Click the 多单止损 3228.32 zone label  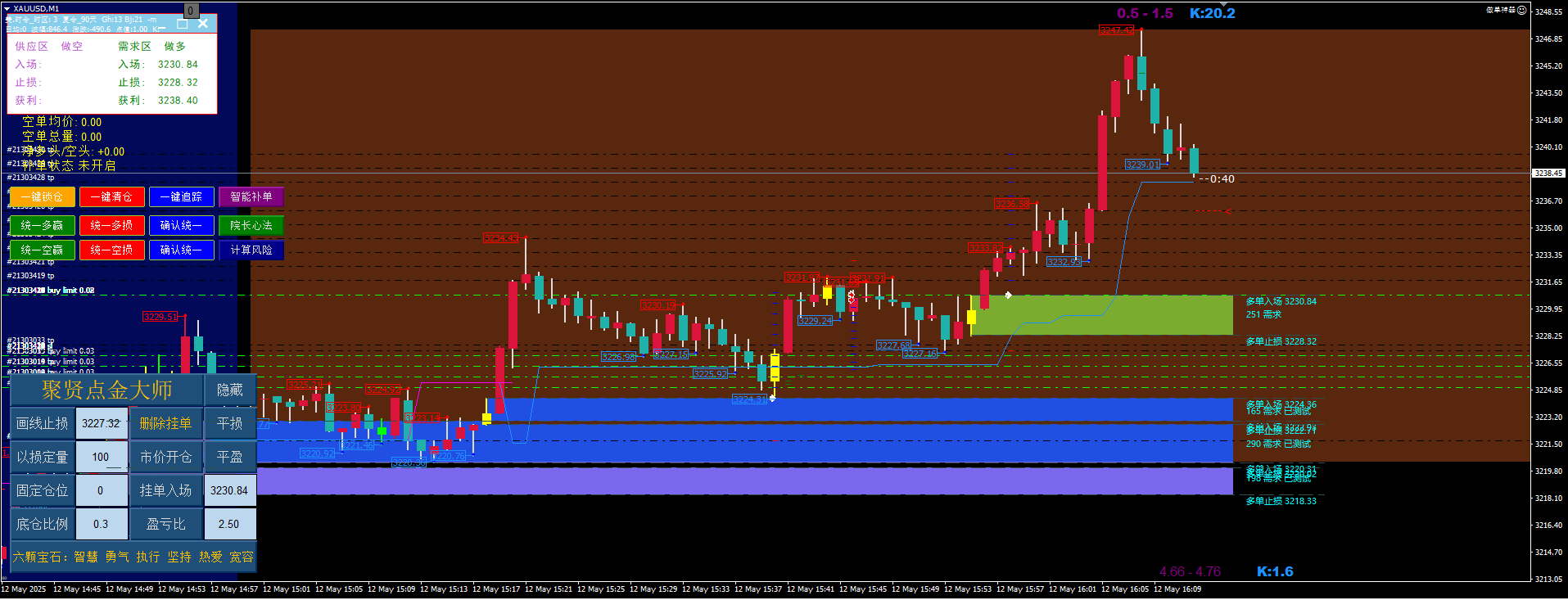click(1281, 341)
